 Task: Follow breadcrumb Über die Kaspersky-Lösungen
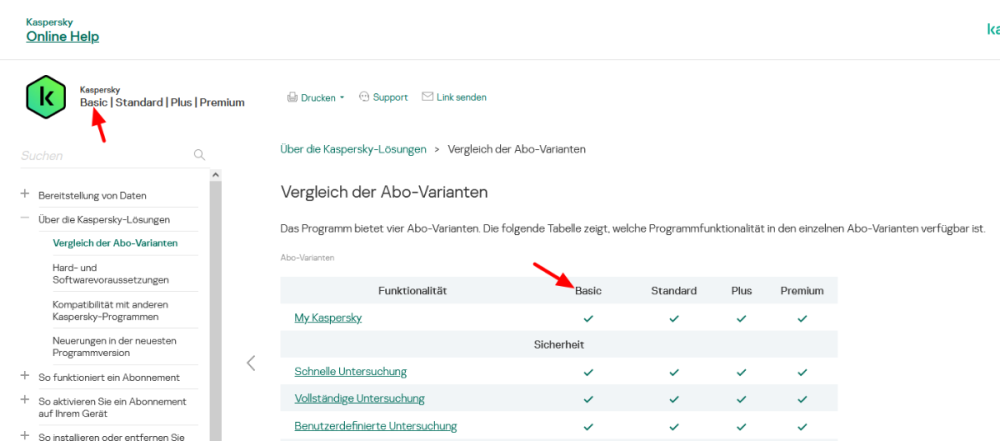(x=353, y=149)
